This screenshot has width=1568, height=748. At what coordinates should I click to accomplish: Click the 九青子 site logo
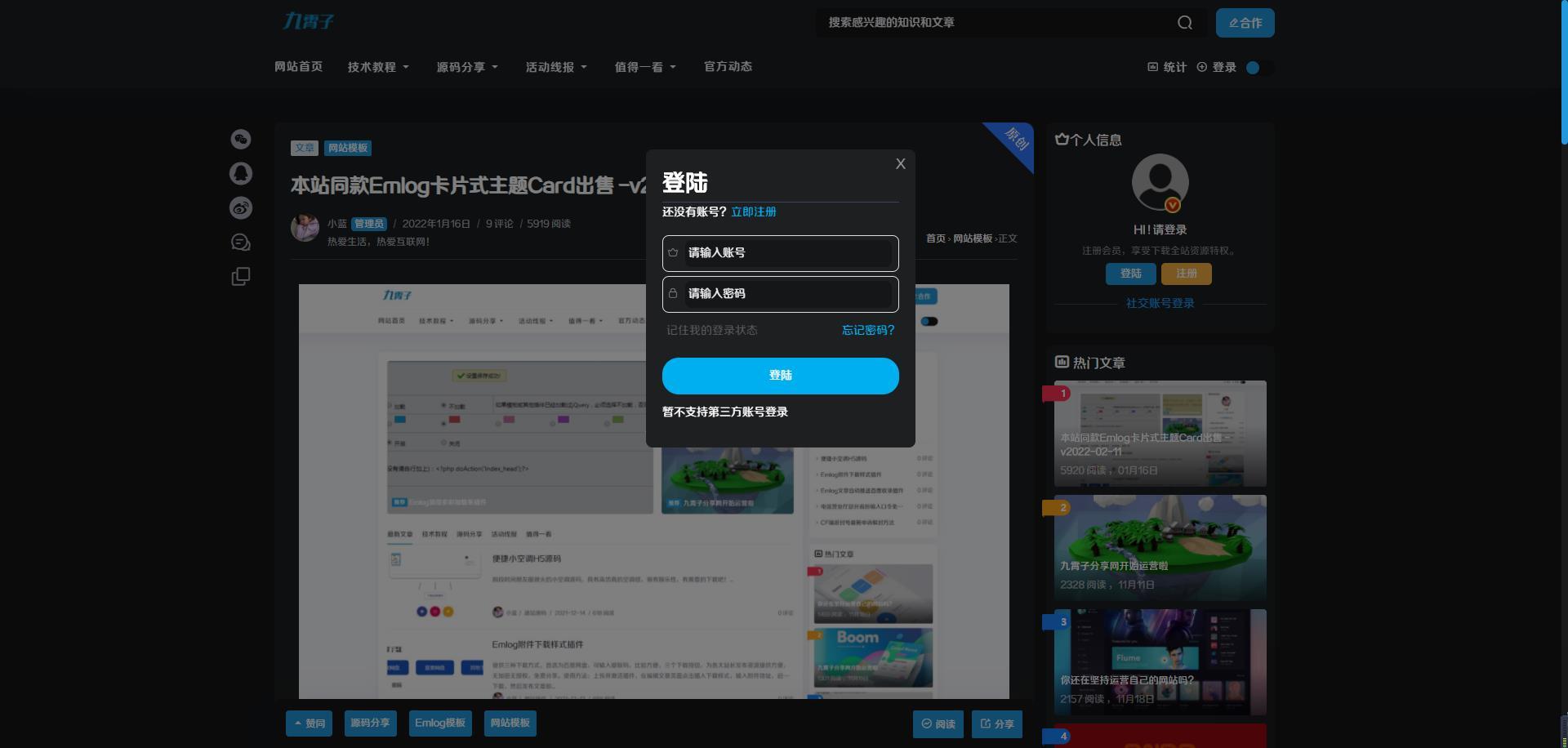point(309,21)
